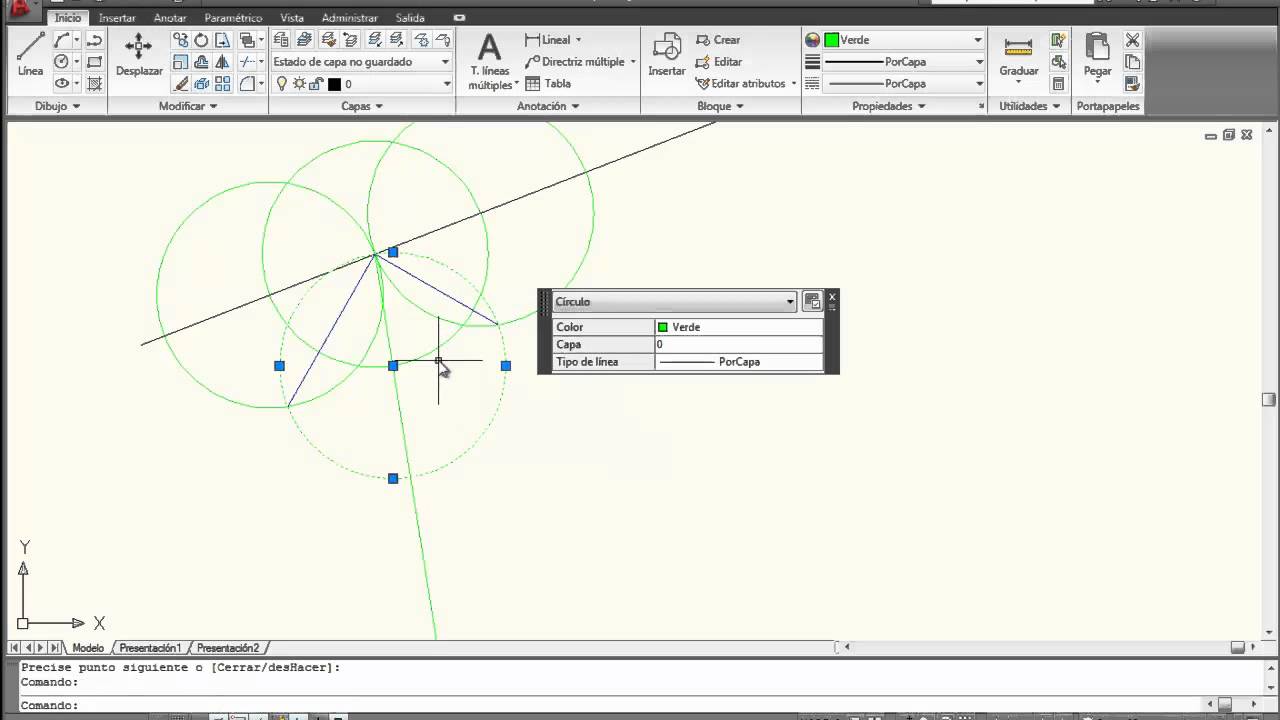Choose the ellipse tool in Dibujo panel
Screen dimensions: 1280x720
(x=62, y=84)
